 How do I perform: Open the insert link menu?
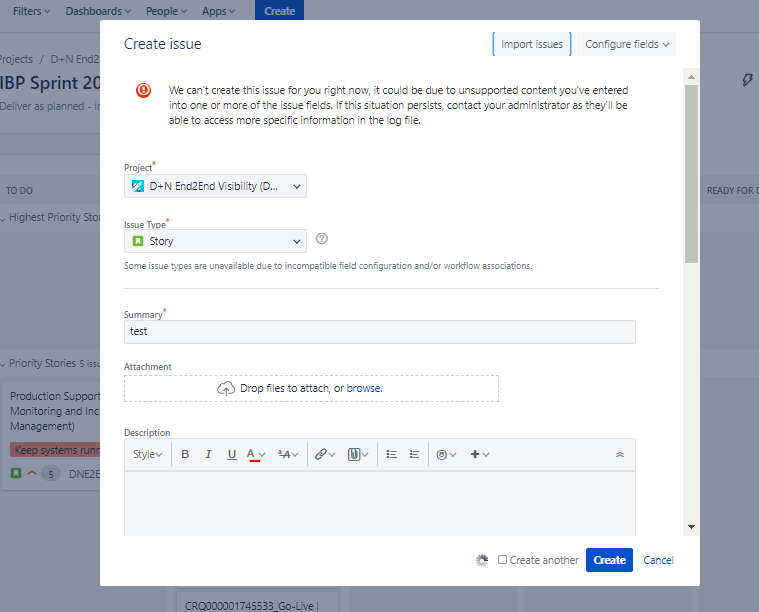click(x=325, y=454)
